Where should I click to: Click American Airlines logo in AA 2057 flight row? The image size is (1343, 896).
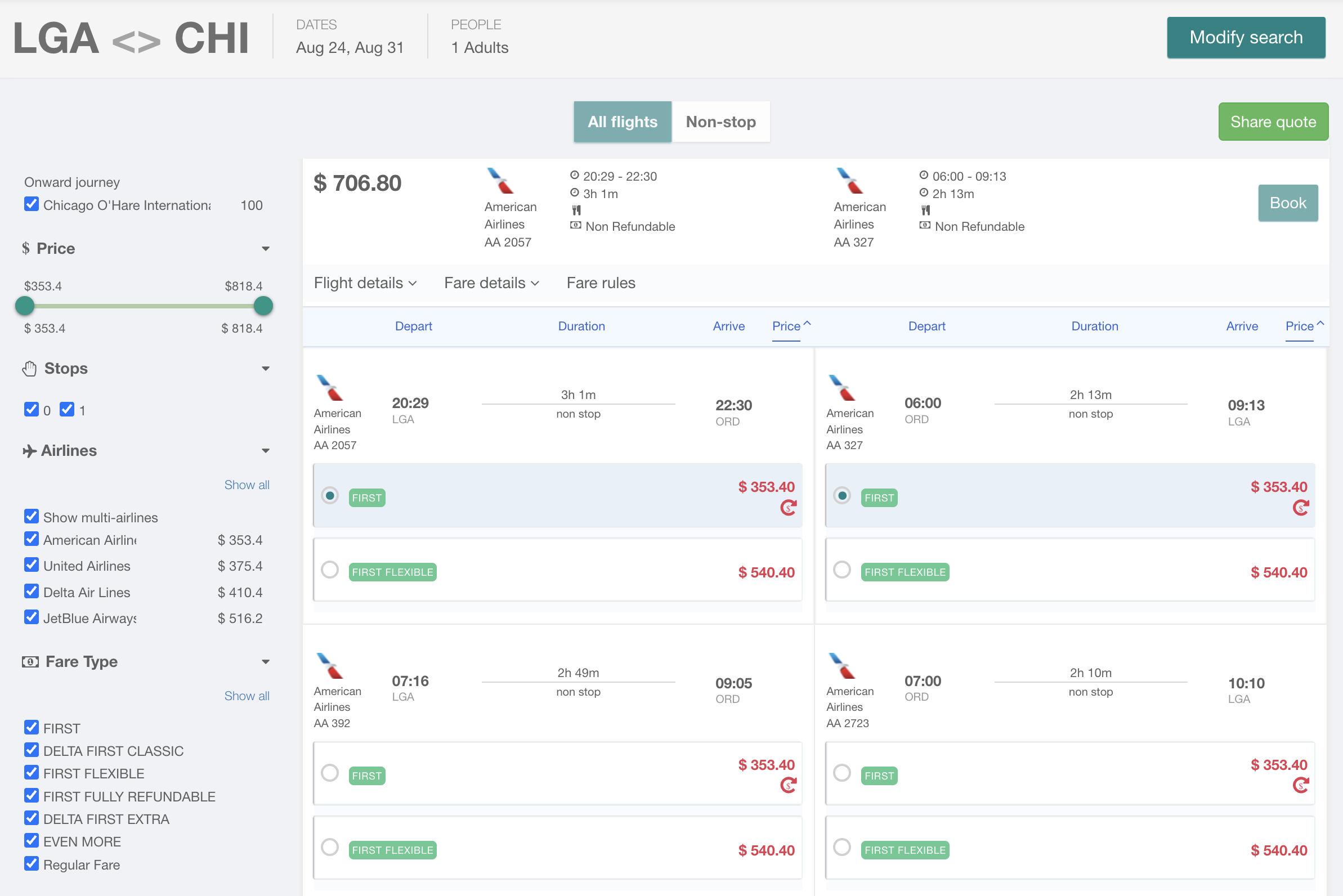[330, 387]
